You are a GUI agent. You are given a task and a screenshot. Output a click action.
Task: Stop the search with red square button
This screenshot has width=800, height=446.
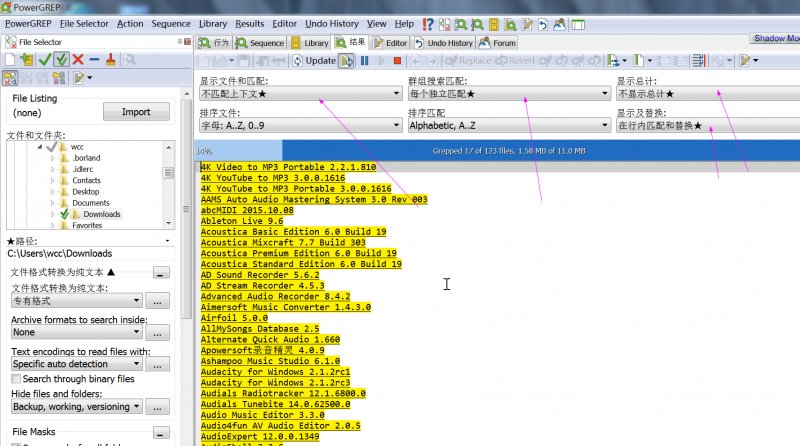click(x=397, y=61)
